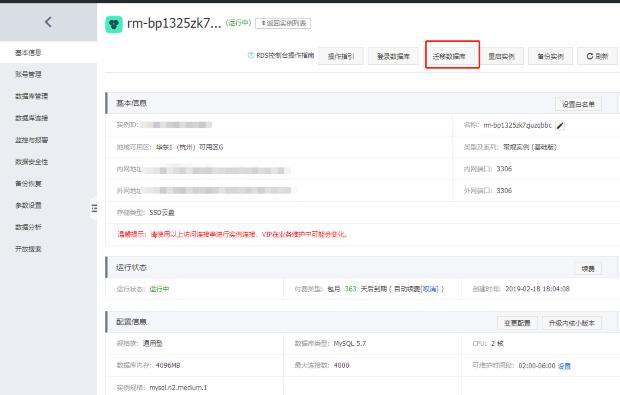
Task: Click the instance name rm-bp1325zk7guzobbc
Action: [517, 125]
